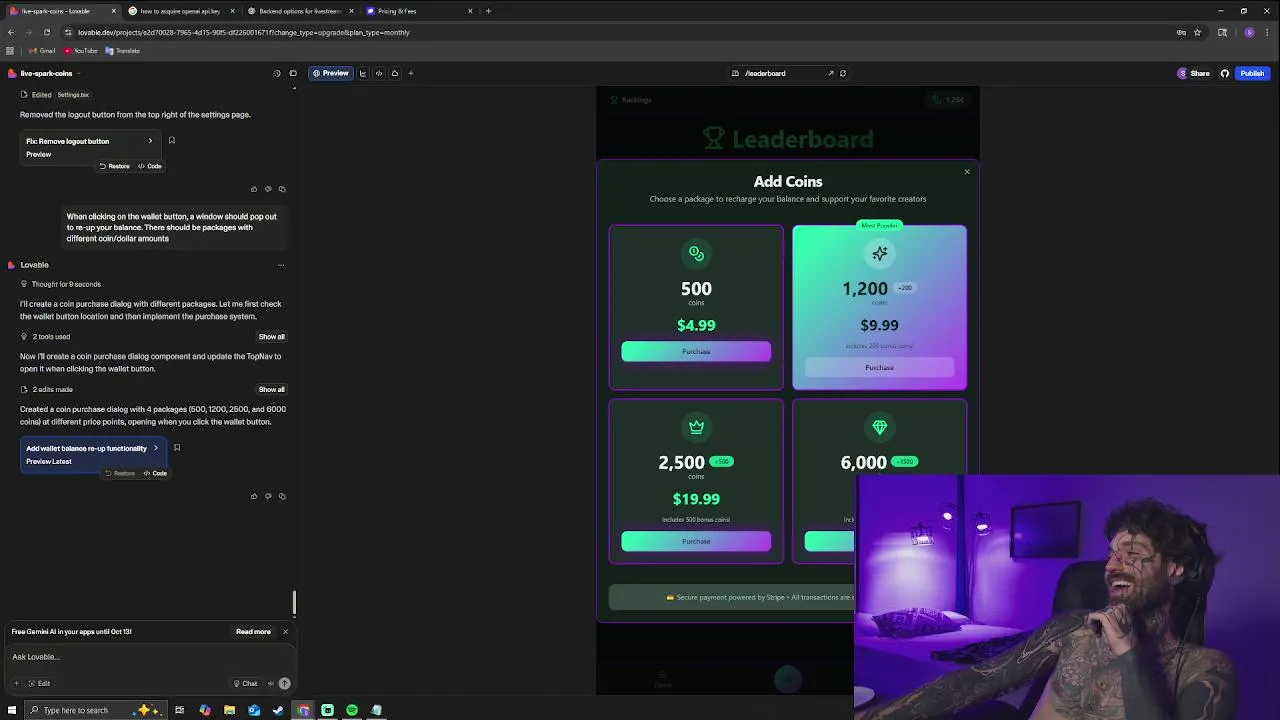Open the /leaderboard route selector
1280x720 pixels.
click(x=765, y=73)
